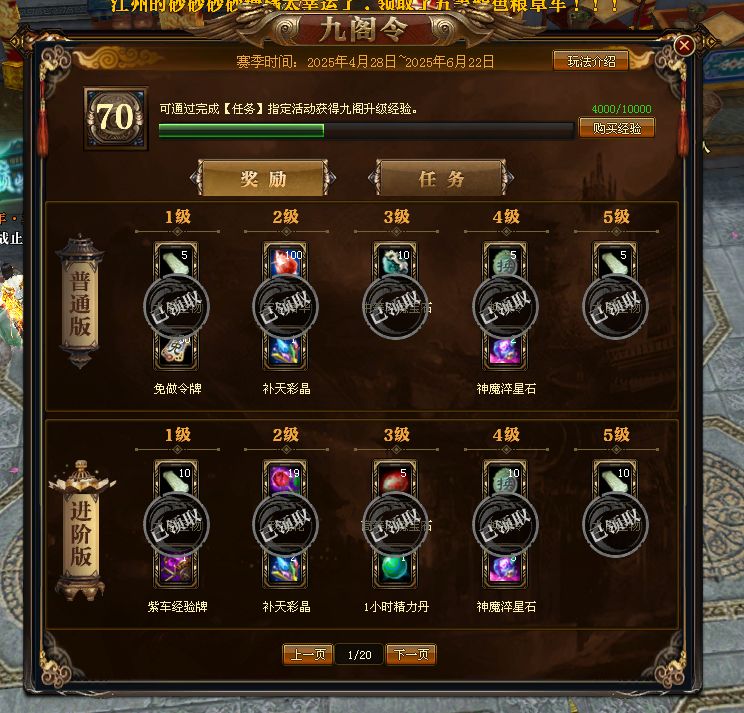Click the level 70 badge icon
Viewport: 744px width, 713px height.
coord(116,118)
